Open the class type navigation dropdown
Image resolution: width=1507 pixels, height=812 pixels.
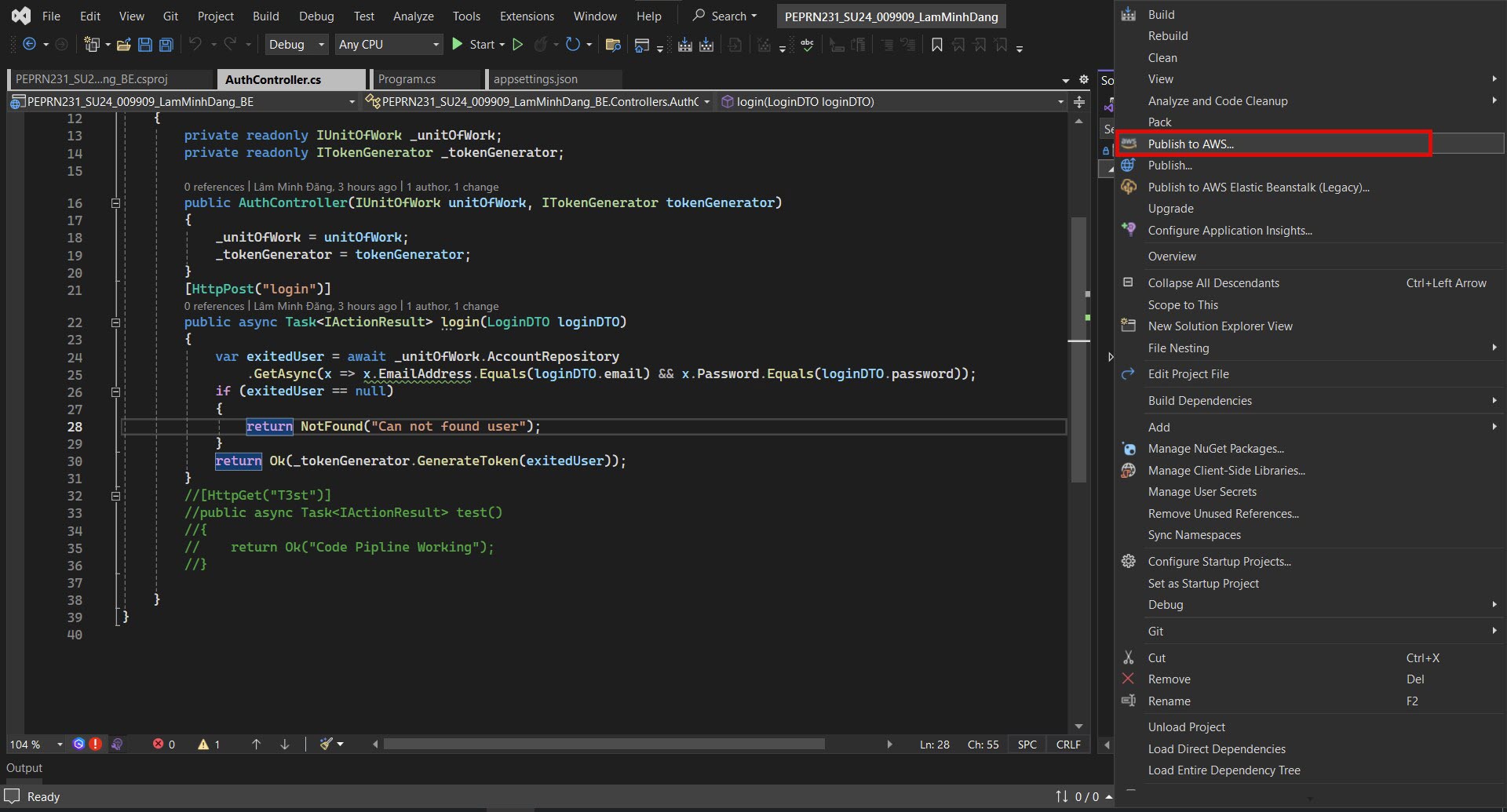click(538, 101)
